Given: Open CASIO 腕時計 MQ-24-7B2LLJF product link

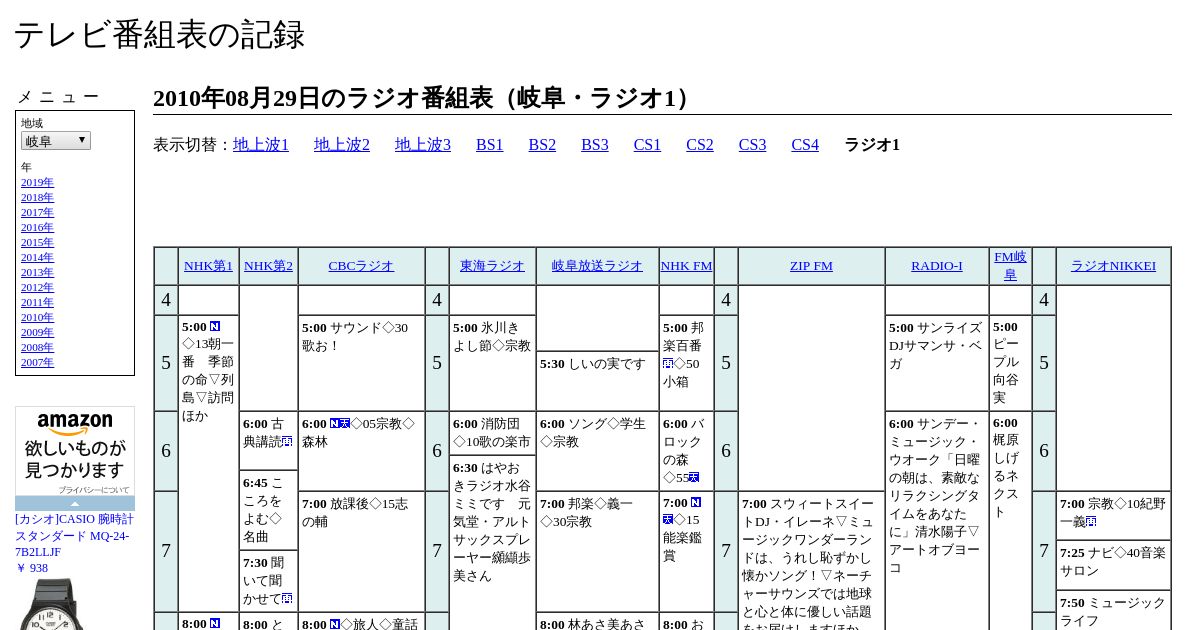Looking at the screenshot, I should 74,535.
